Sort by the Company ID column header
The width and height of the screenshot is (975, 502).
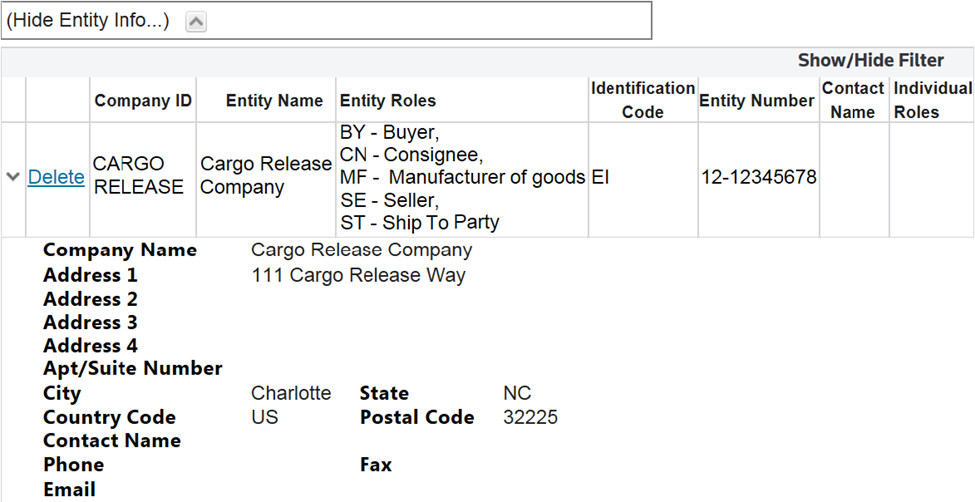click(143, 100)
